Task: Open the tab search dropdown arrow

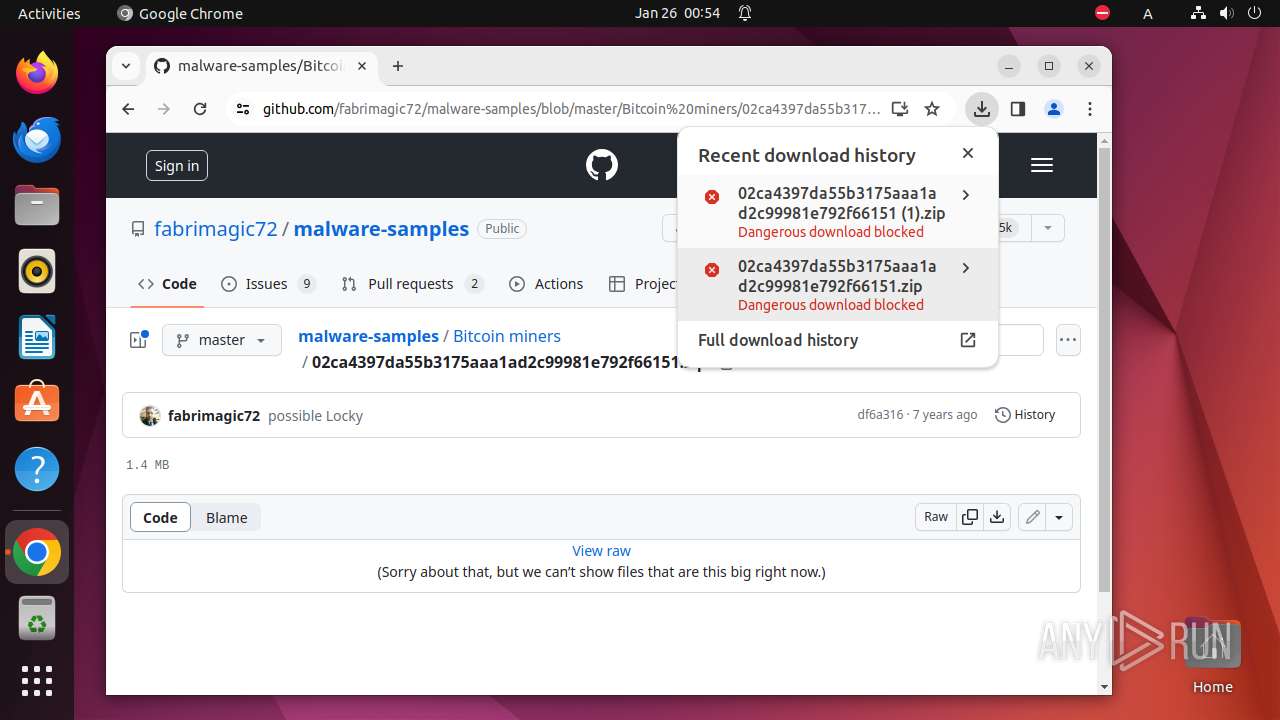Action: pos(126,66)
